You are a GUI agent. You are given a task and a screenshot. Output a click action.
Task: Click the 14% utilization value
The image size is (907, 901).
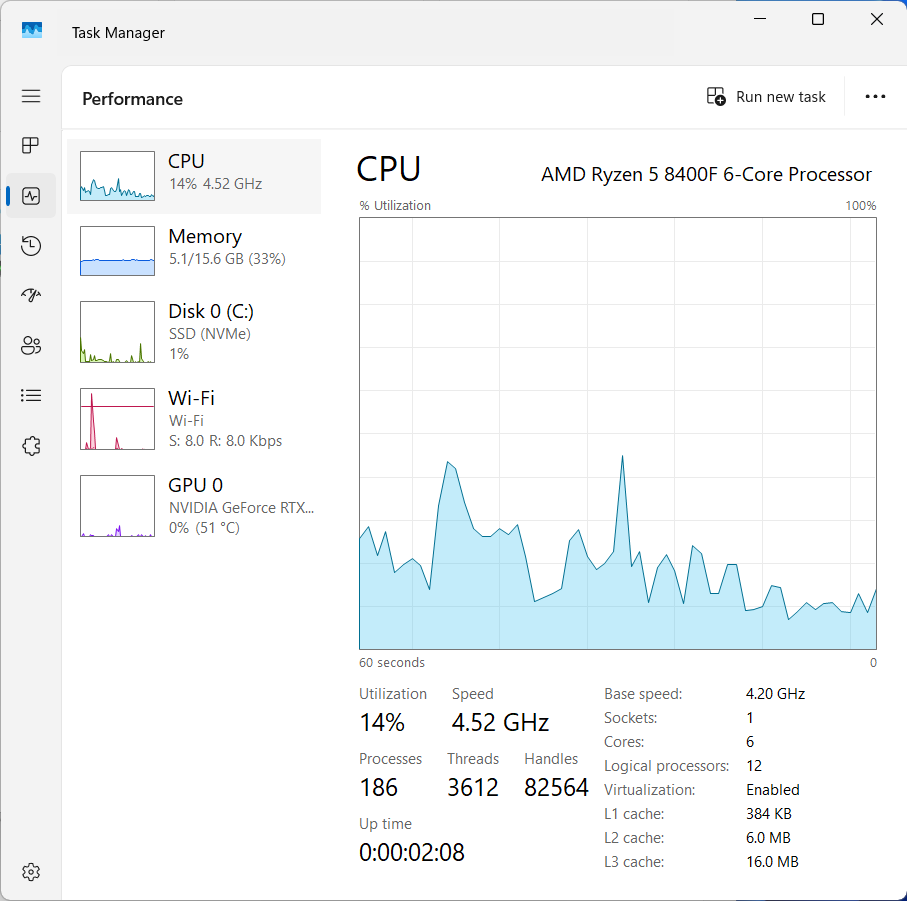382,723
